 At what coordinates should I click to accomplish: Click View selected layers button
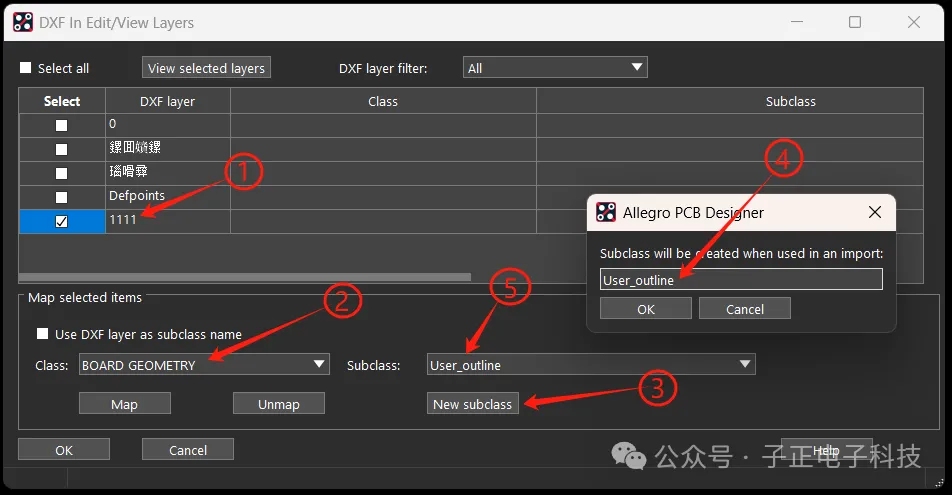pyautogui.click(x=206, y=67)
